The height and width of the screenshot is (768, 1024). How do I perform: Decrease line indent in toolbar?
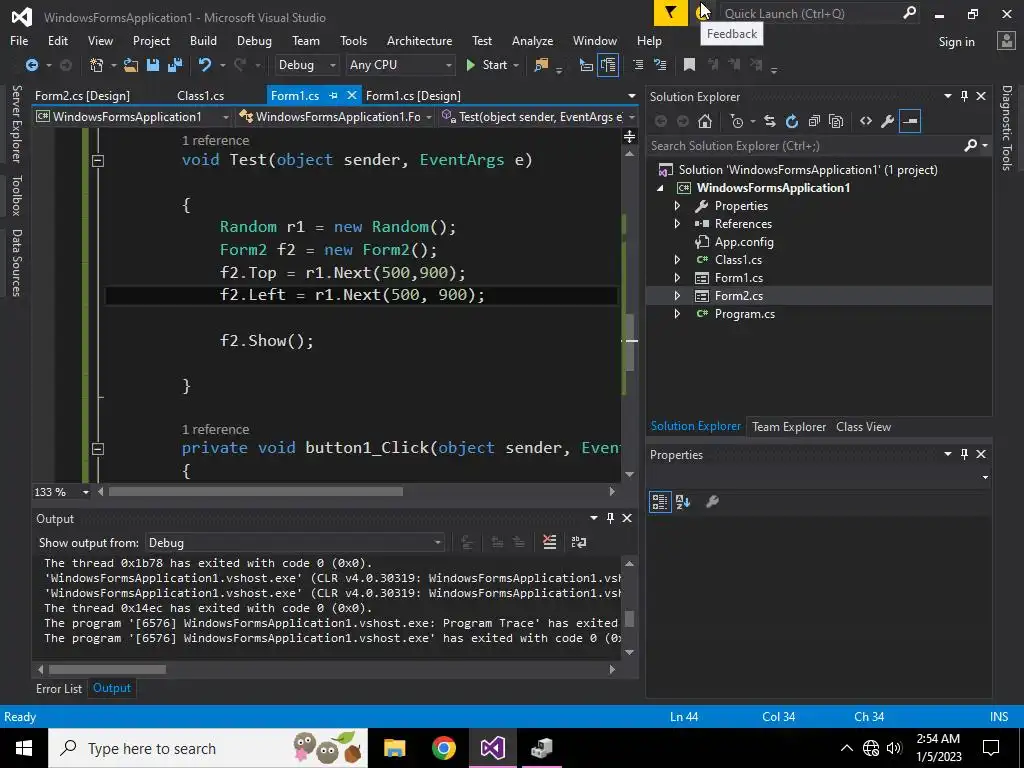coord(638,65)
